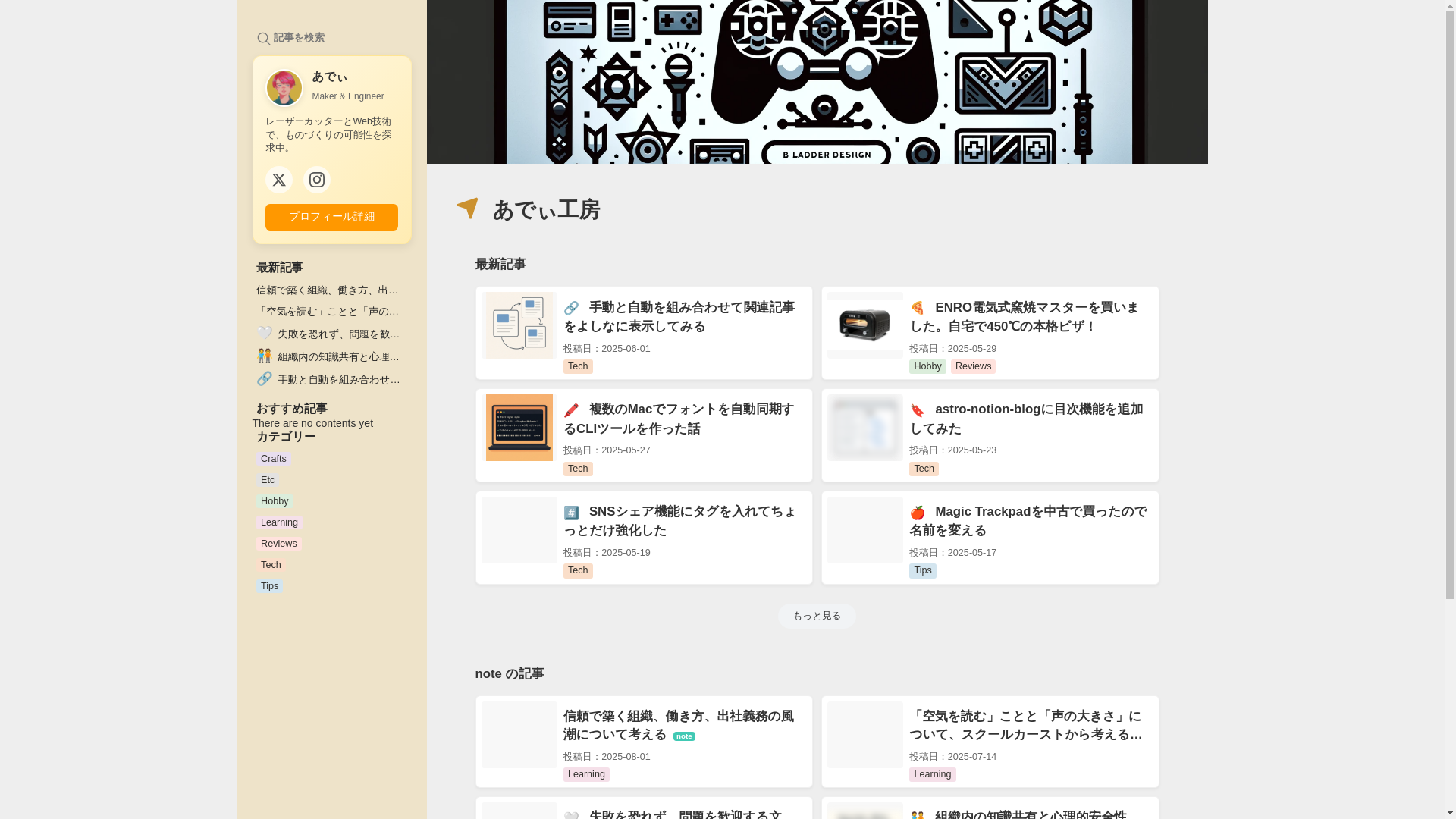Open sidebar article 「空気を読む」こと

pyautogui.click(x=328, y=312)
